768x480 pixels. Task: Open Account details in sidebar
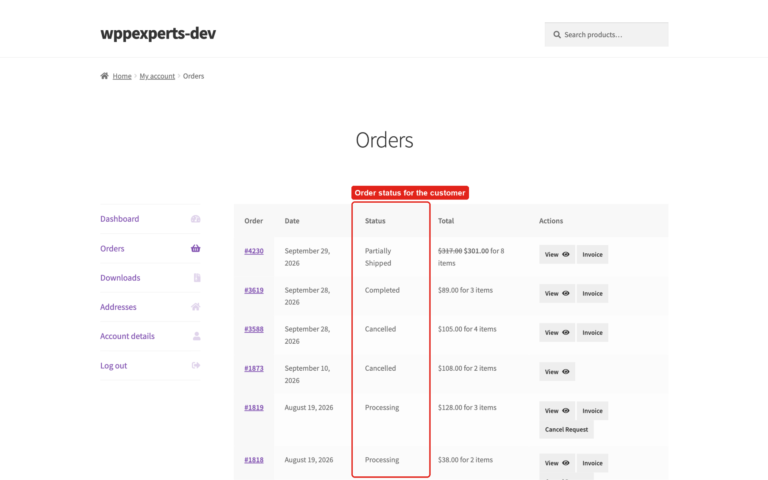[x=127, y=336]
